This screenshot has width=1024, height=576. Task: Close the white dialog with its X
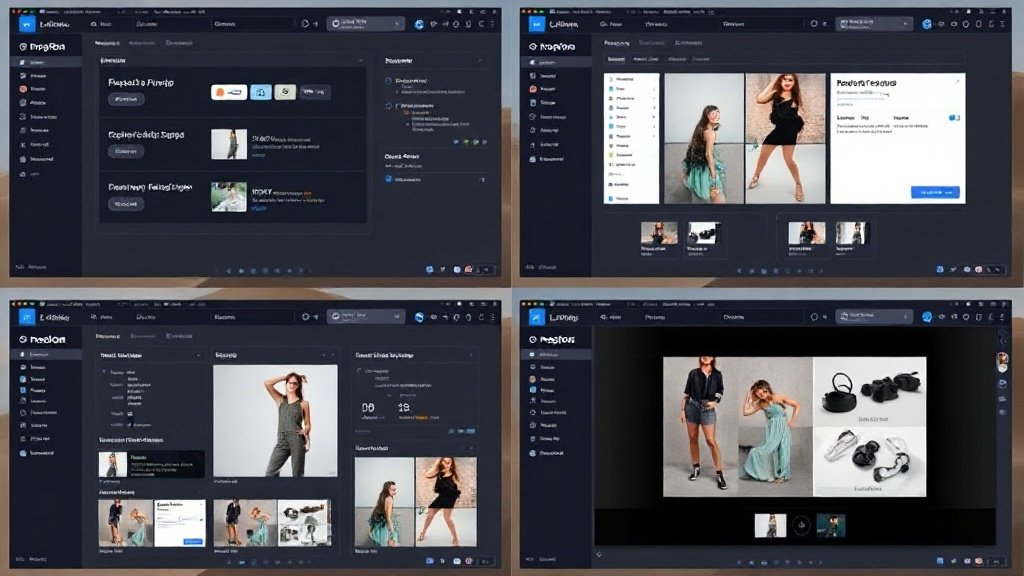tap(957, 82)
